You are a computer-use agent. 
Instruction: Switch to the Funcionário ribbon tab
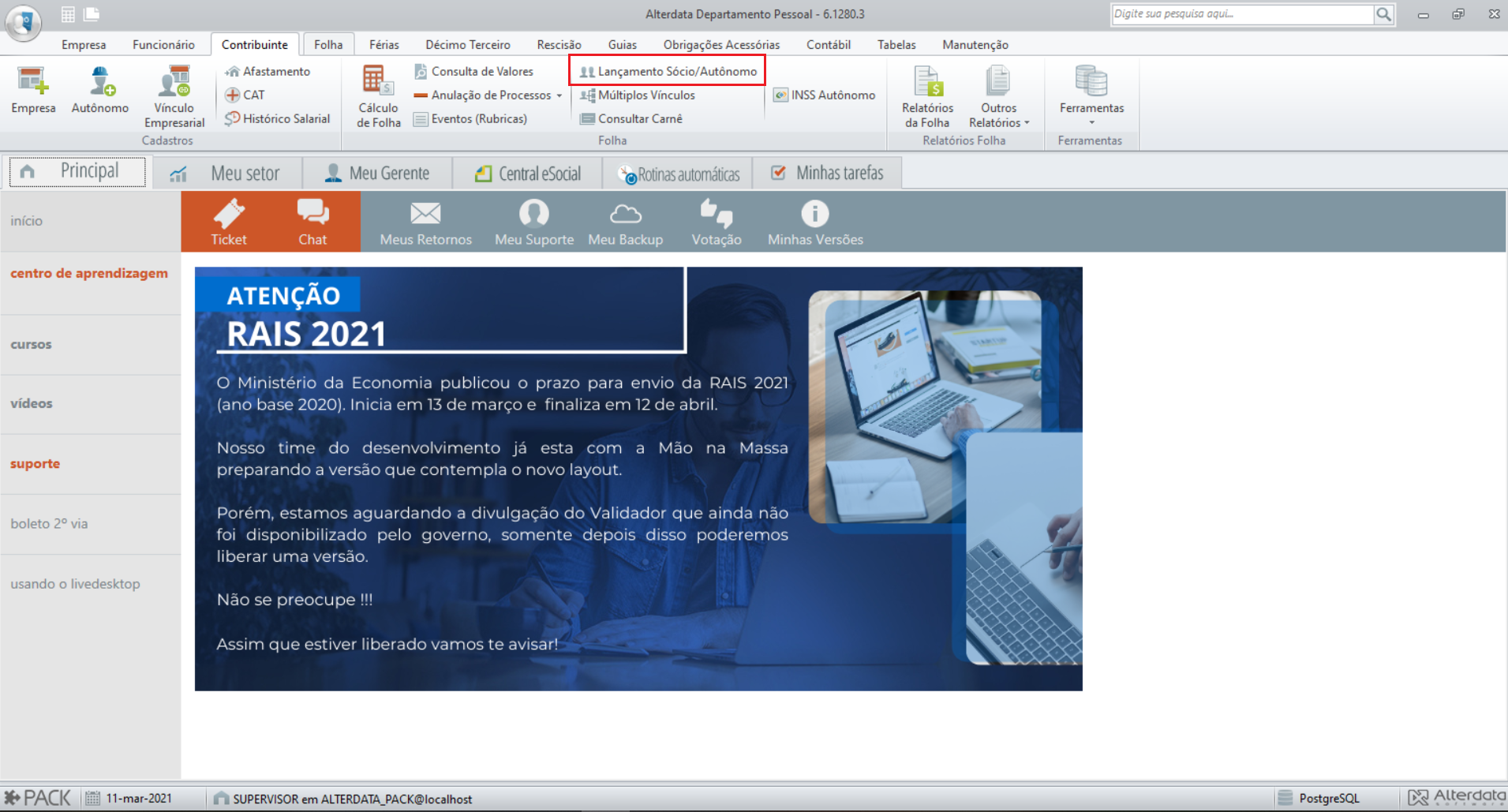point(163,45)
